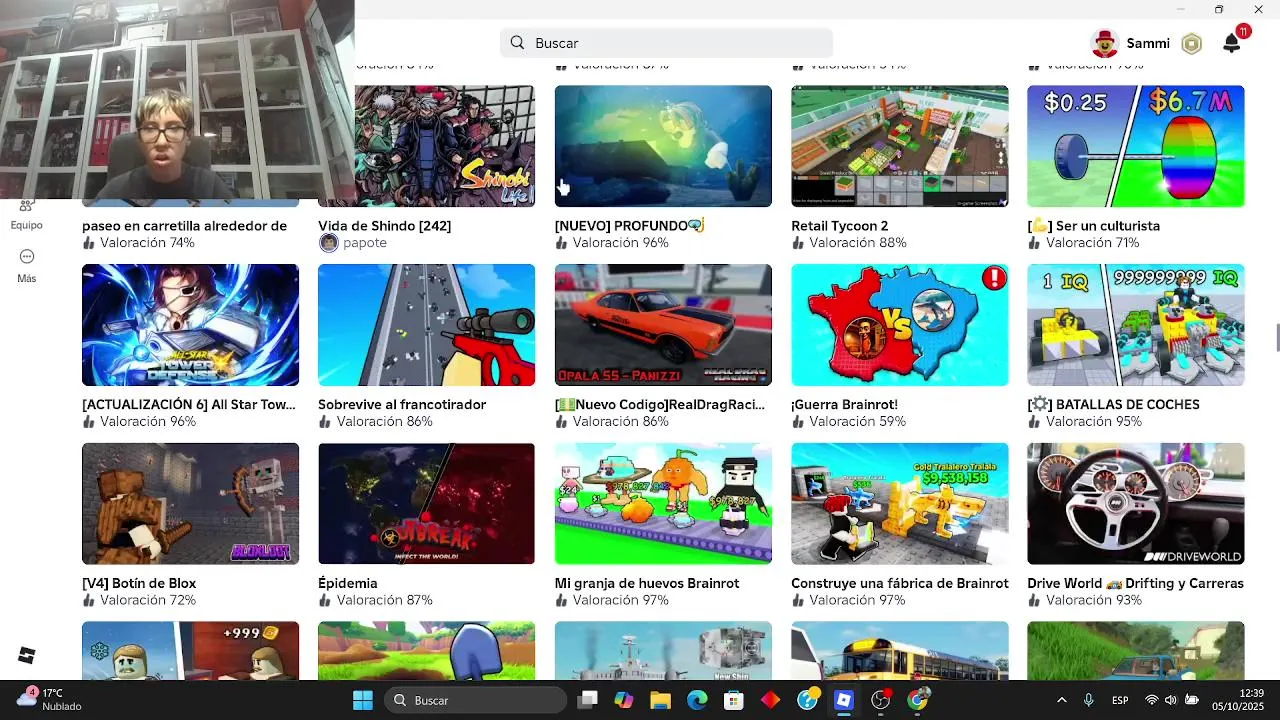This screenshot has height=720, width=1280.
Task: Open Construye una fábrica de Brainrot thumbnail
Action: (x=900, y=504)
